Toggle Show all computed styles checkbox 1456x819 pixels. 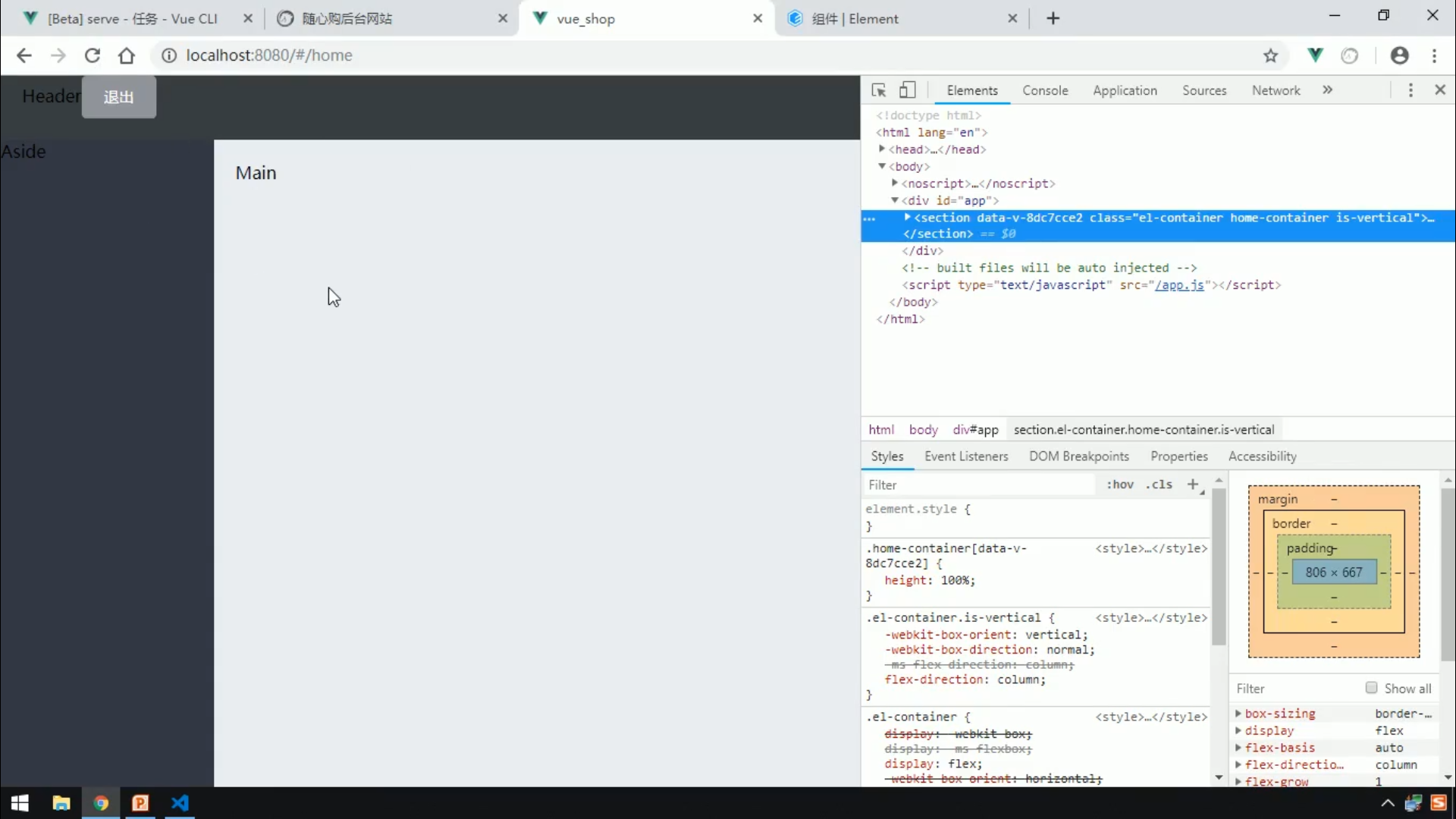(1372, 687)
